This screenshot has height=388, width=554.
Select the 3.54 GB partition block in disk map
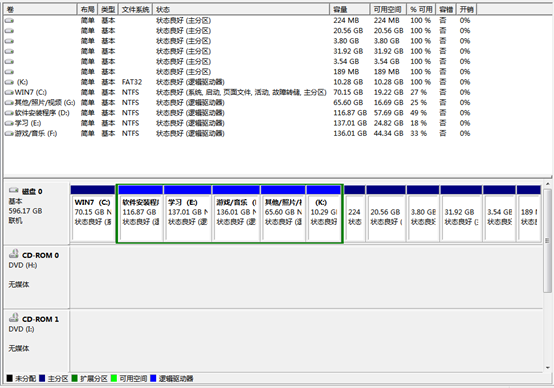pyautogui.click(x=499, y=214)
